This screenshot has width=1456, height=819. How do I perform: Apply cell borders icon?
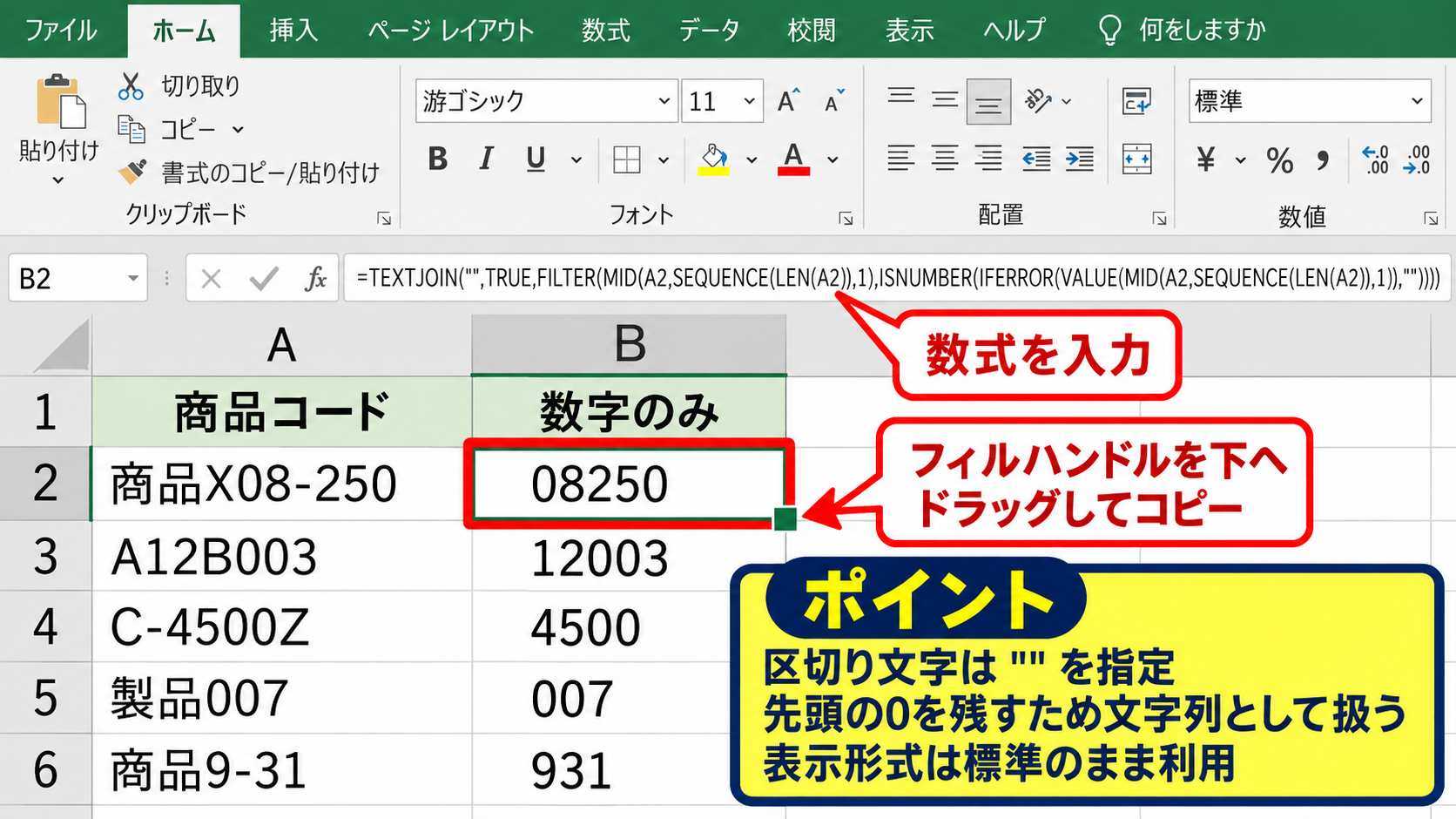tap(627, 159)
